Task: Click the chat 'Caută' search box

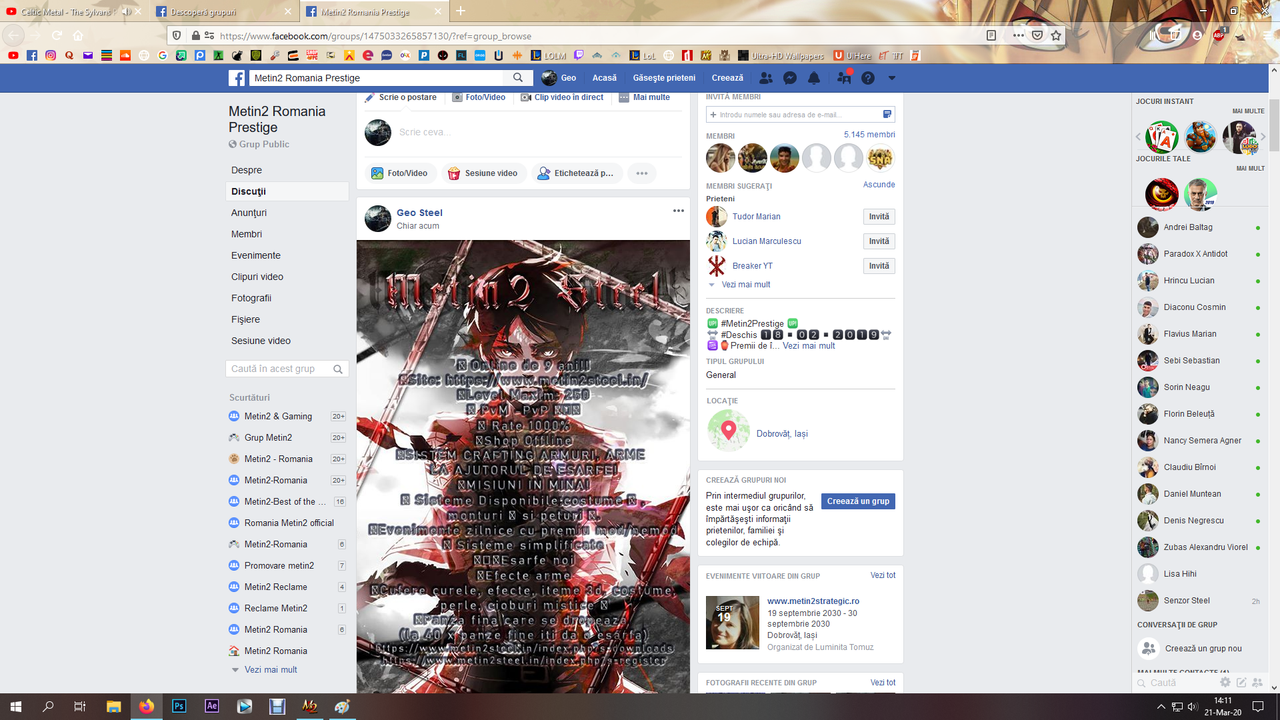Action: tap(1175, 683)
